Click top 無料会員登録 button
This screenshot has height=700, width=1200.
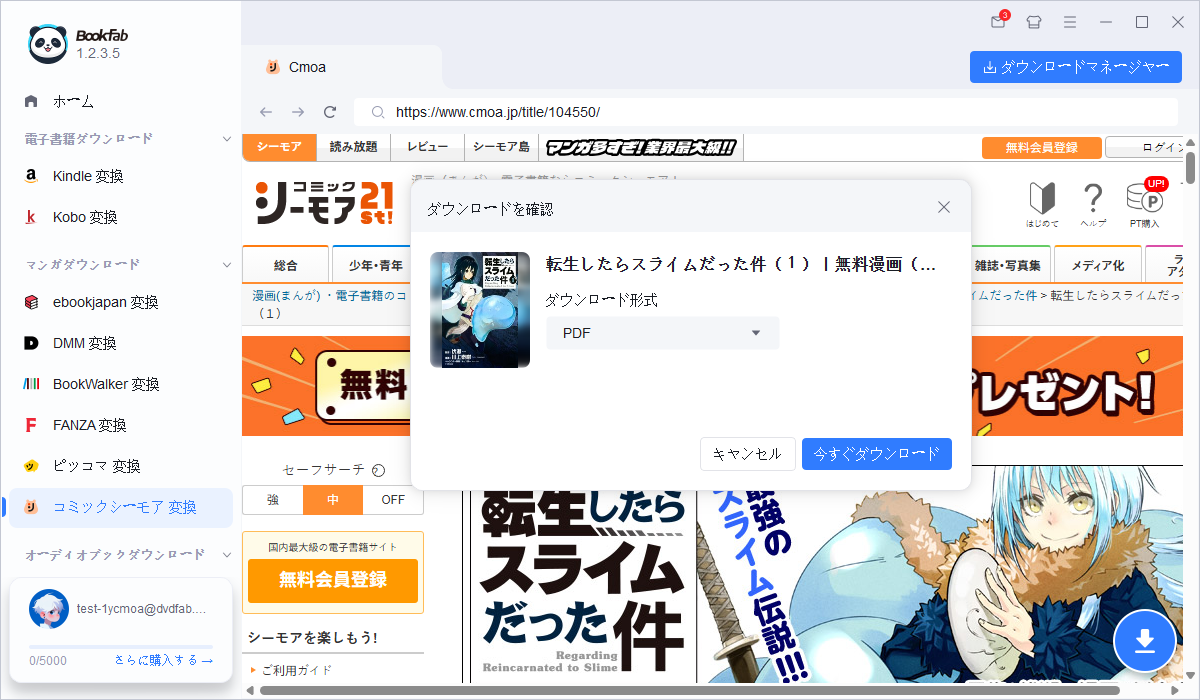pos(1041,147)
